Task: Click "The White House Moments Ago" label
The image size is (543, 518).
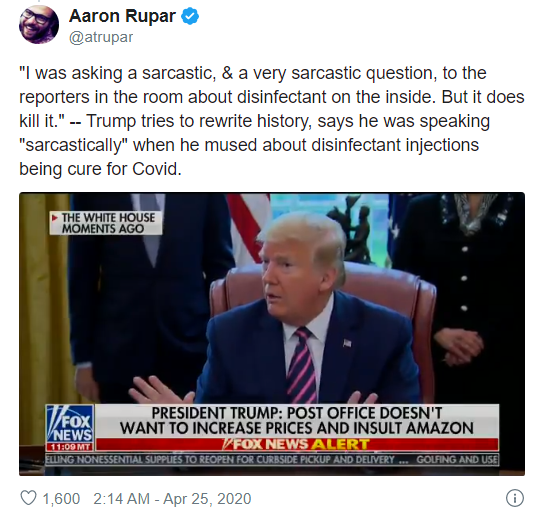Action: (x=108, y=223)
